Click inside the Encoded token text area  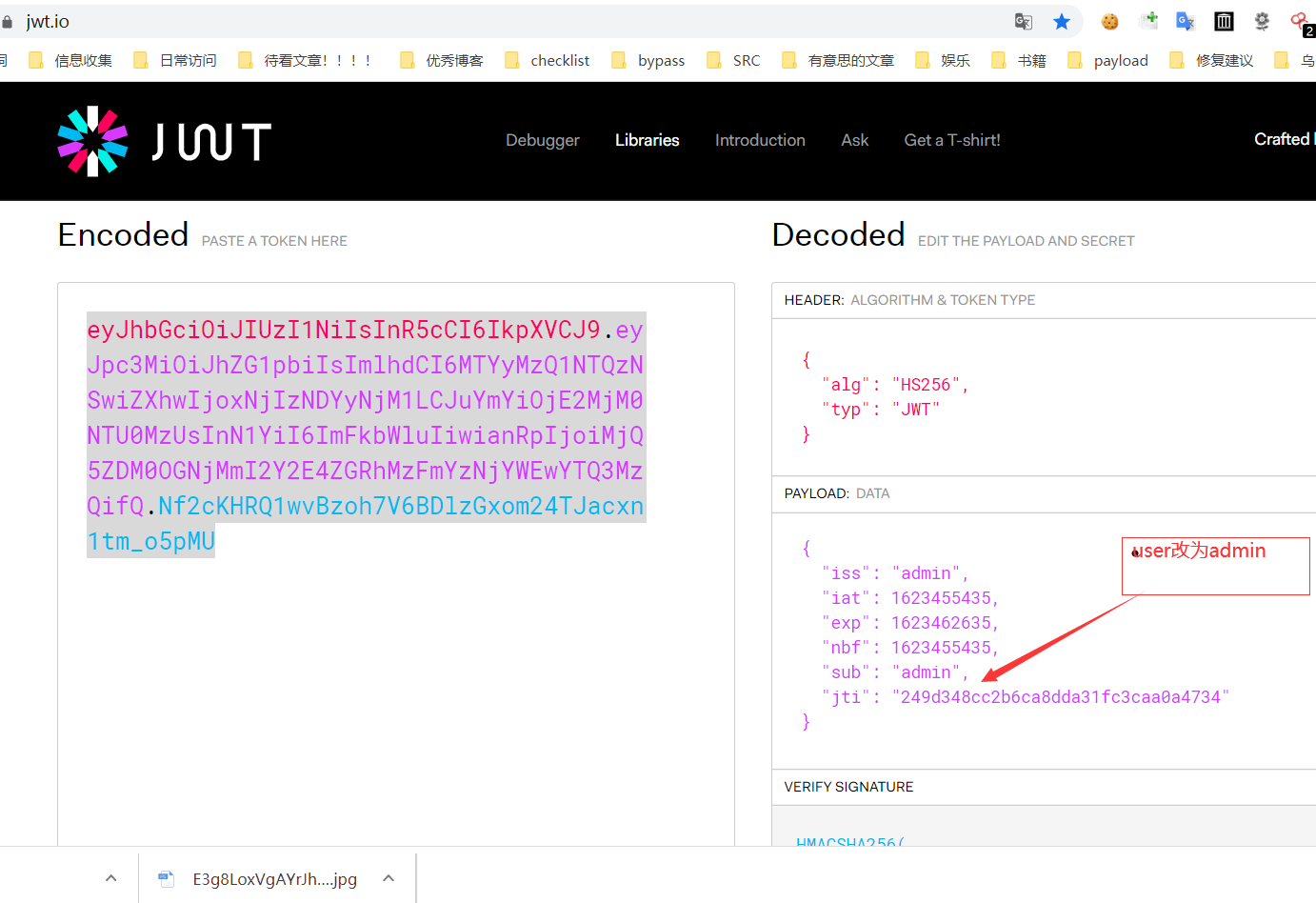(x=396, y=562)
